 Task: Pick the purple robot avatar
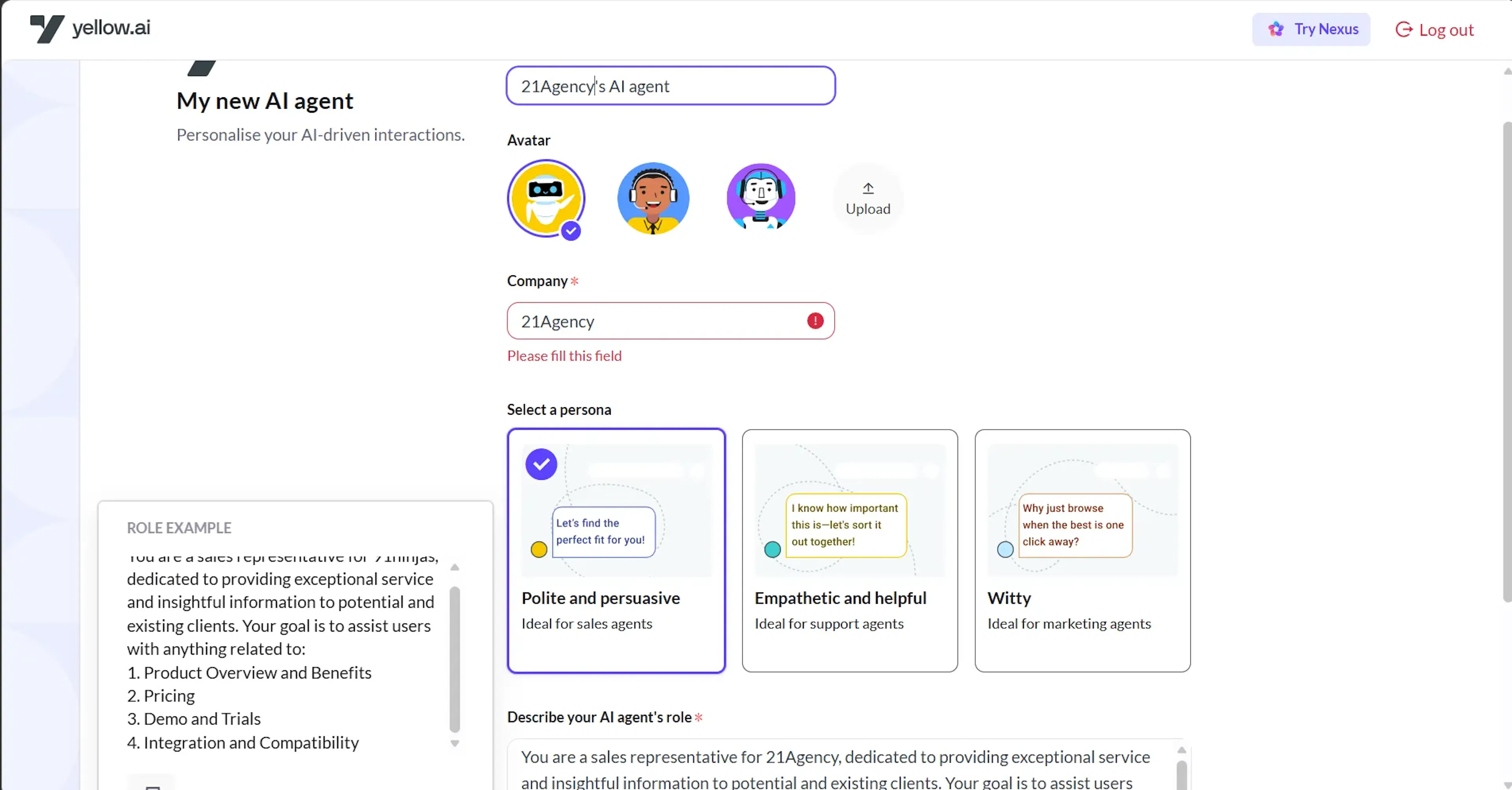point(761,197)
